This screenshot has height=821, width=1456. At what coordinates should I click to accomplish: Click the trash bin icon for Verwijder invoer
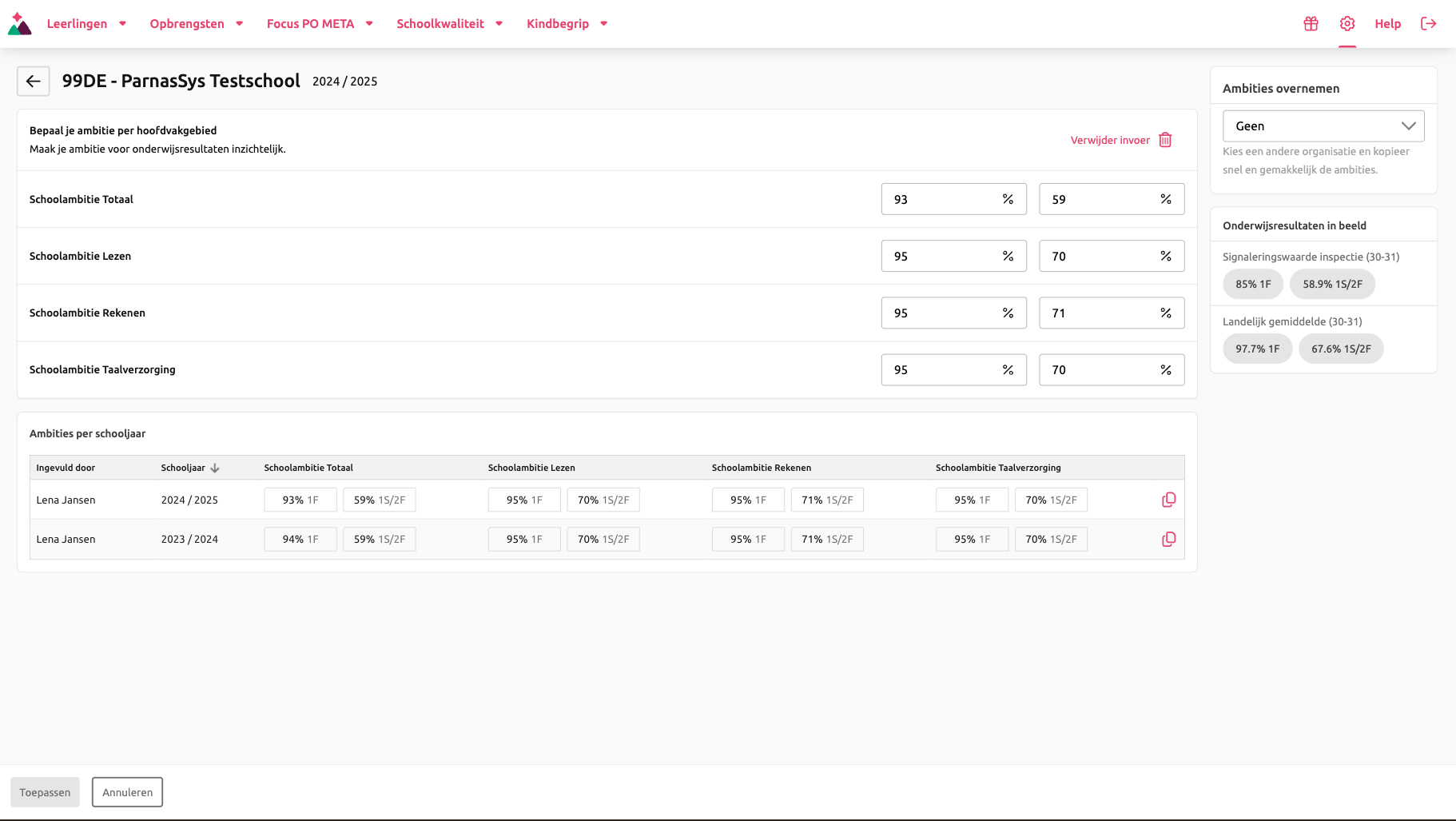[1165, 140]
